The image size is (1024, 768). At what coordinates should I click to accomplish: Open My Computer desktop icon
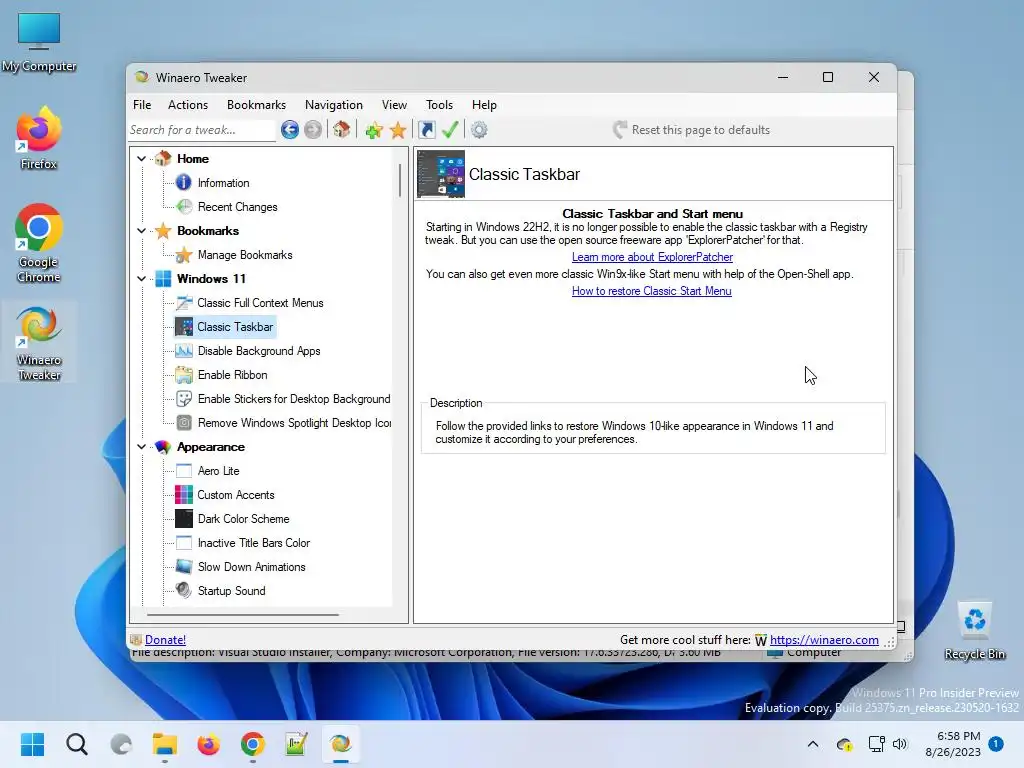pyautogui.click(x=39, y=42)
